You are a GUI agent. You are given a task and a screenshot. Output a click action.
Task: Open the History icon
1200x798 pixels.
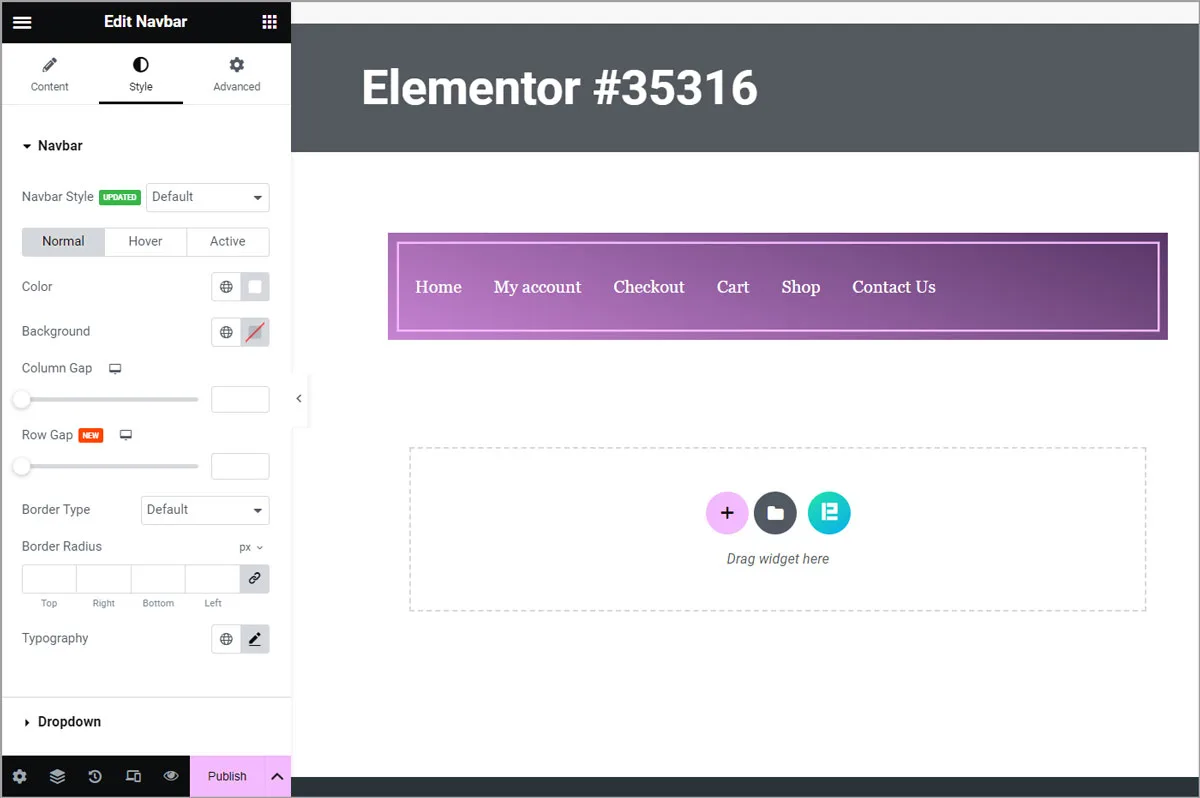[x=95, y=776]
